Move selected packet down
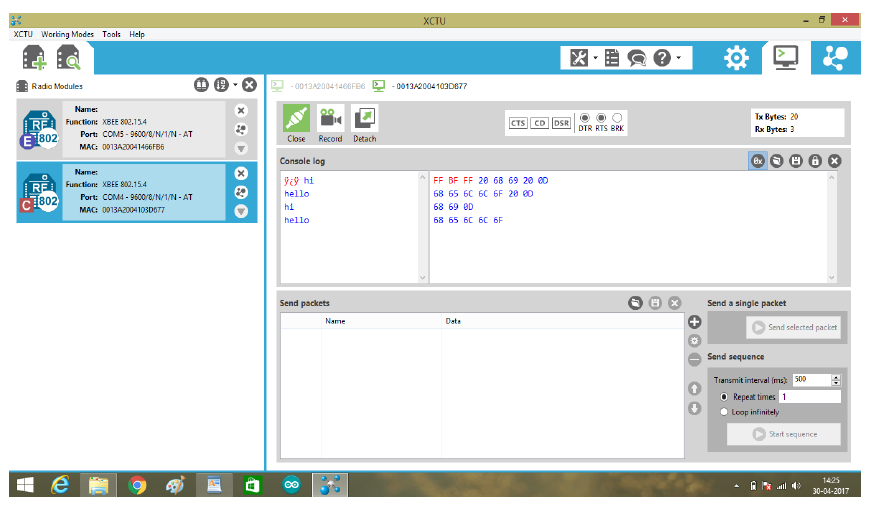Screen dimensions: 877x509 (695, 409)
